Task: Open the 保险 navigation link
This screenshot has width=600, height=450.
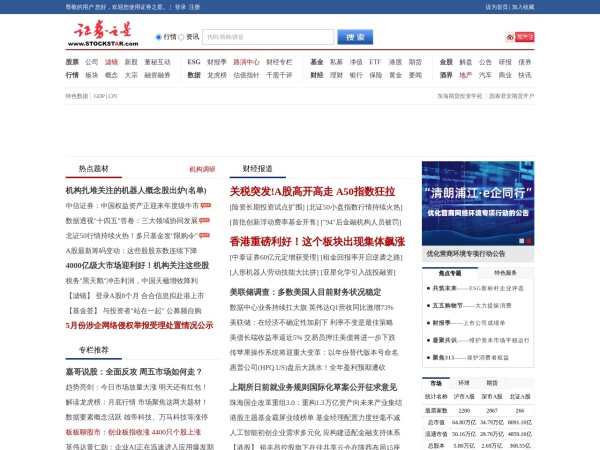Action: pos(375,75)
